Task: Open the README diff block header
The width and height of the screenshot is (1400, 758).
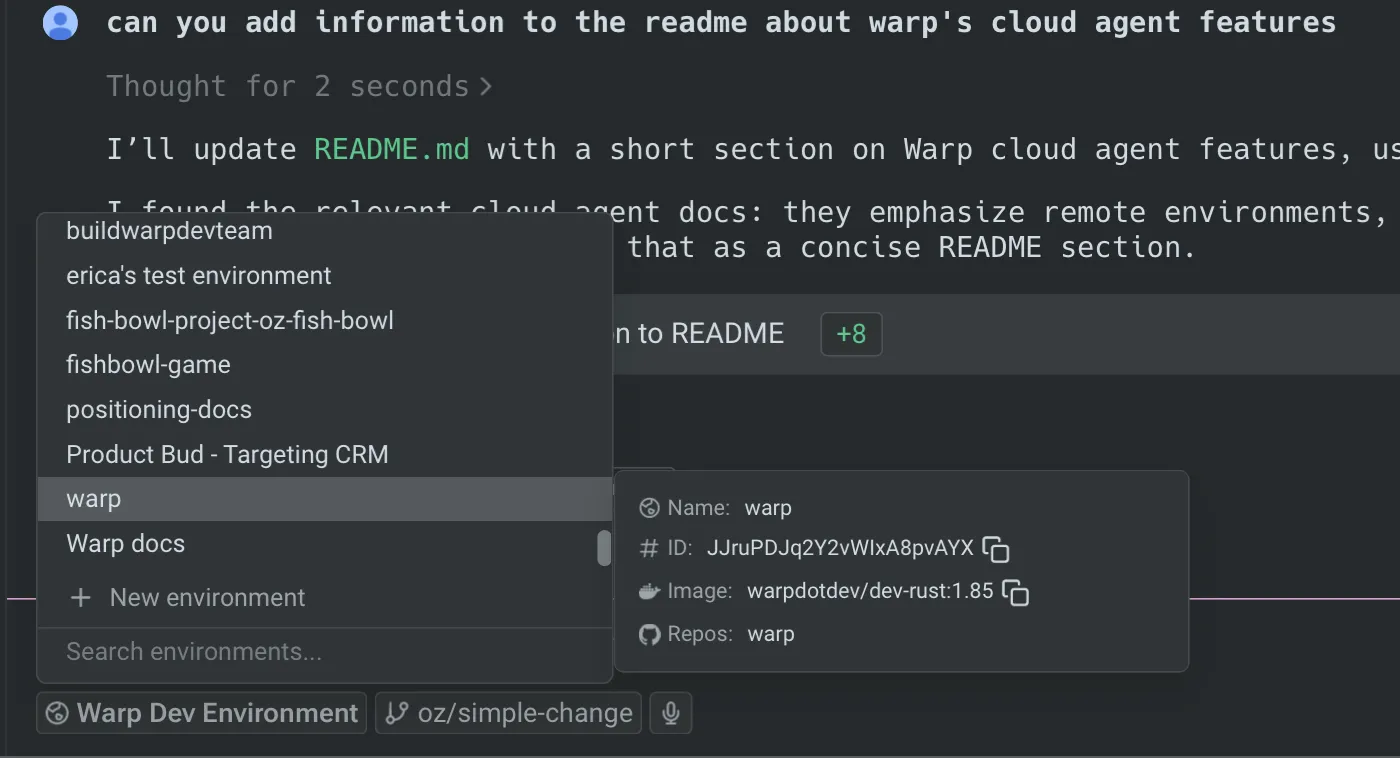Action: [x=1006, y=334]
